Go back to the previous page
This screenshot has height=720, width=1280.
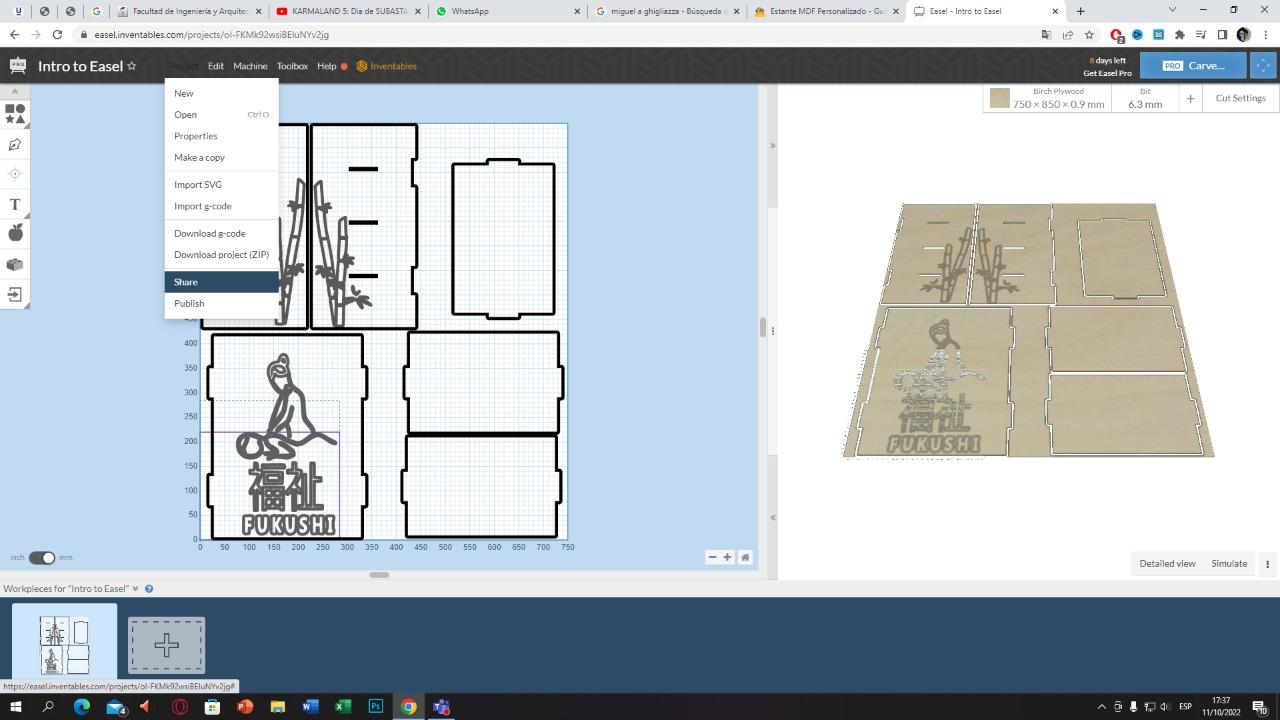(14, 34)
